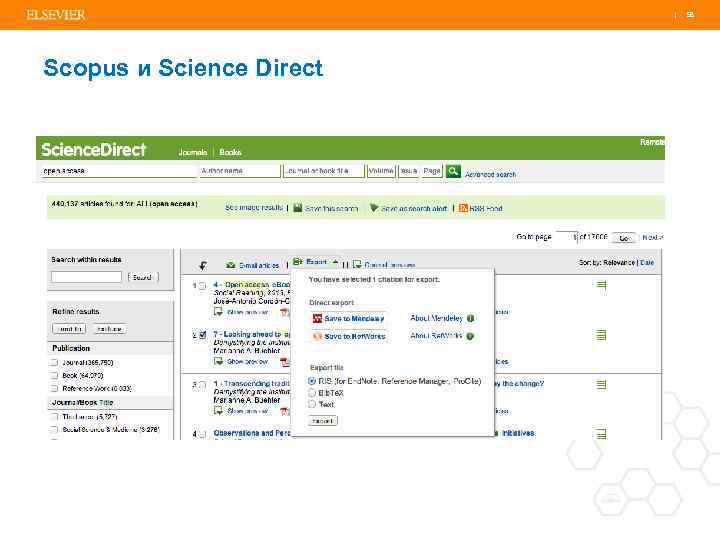Open the Books tab
The height and width of the screenshot is (540, 720).
pyautogui.click(x=230, y=152)
